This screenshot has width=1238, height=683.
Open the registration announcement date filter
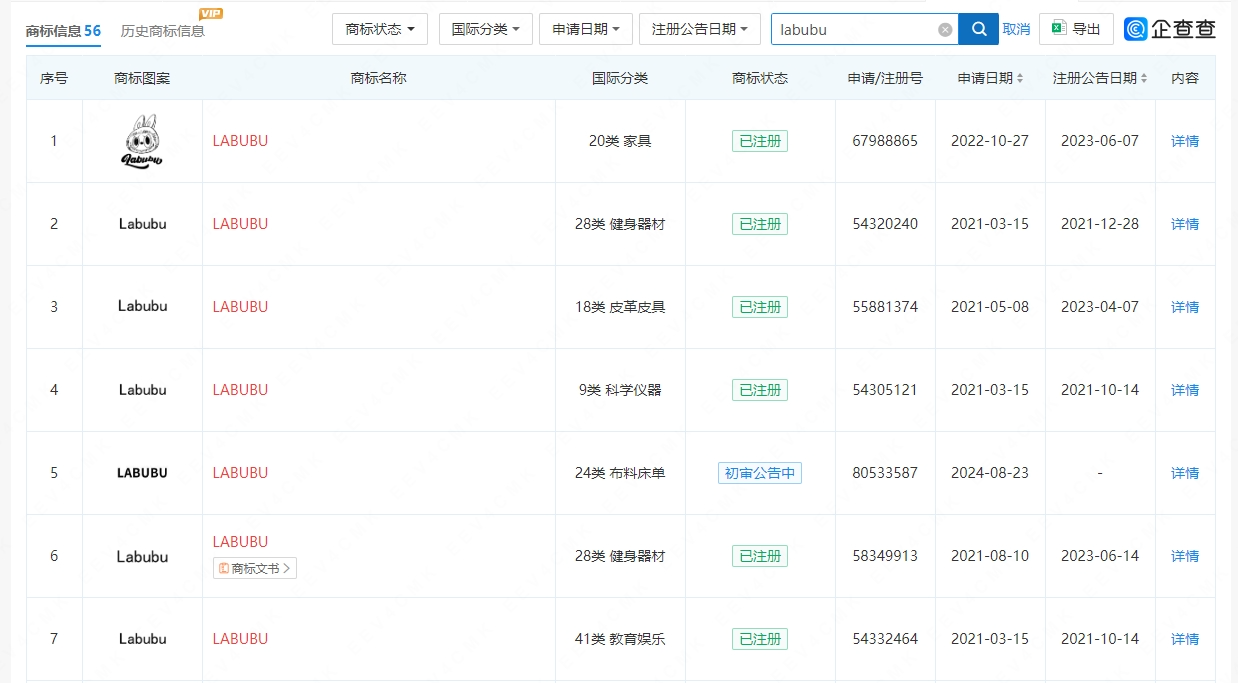coord(699,29)
